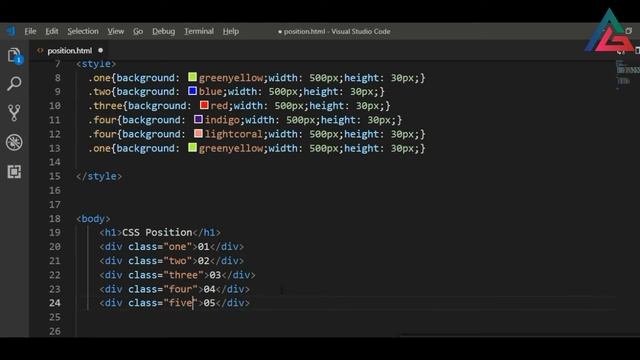
Task: Click indigo color swatch on line 11
Action: coord(198,119)
